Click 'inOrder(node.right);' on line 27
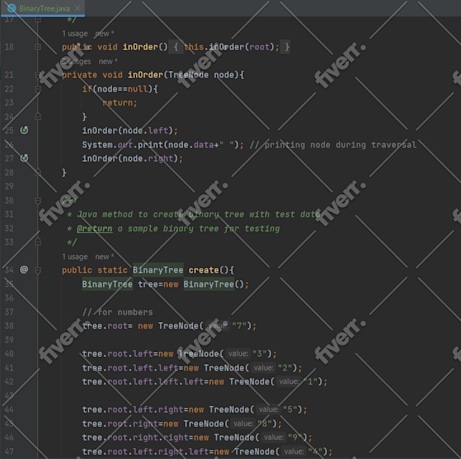 coord(133,159)
